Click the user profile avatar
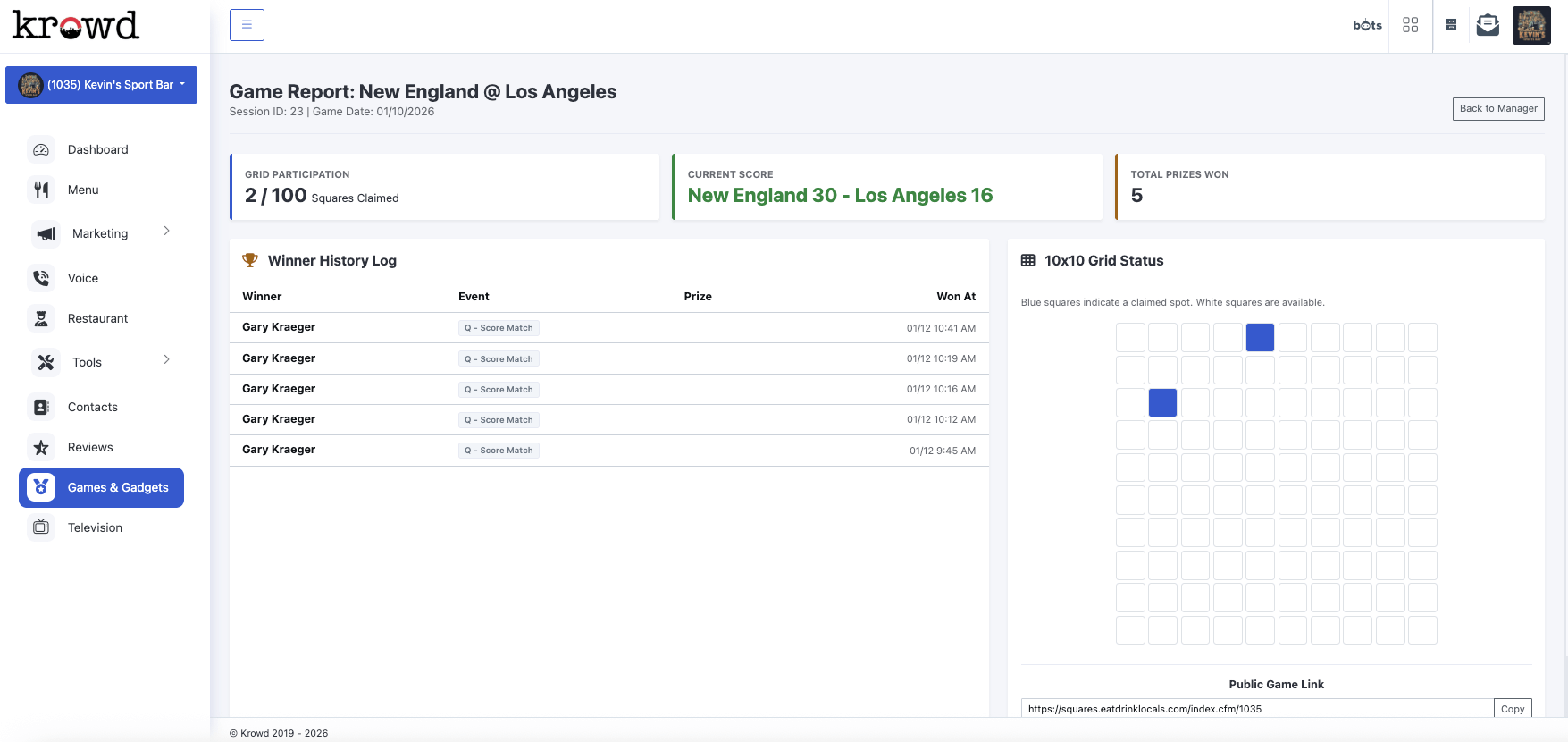This screenshot has height=742, width=1568. [1530, 25]
